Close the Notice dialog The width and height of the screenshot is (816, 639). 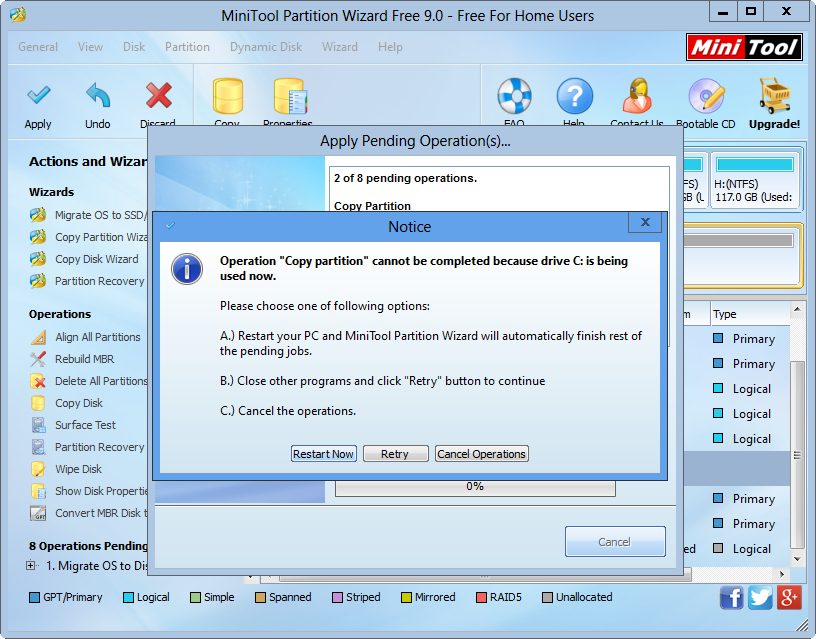point(645,222)
